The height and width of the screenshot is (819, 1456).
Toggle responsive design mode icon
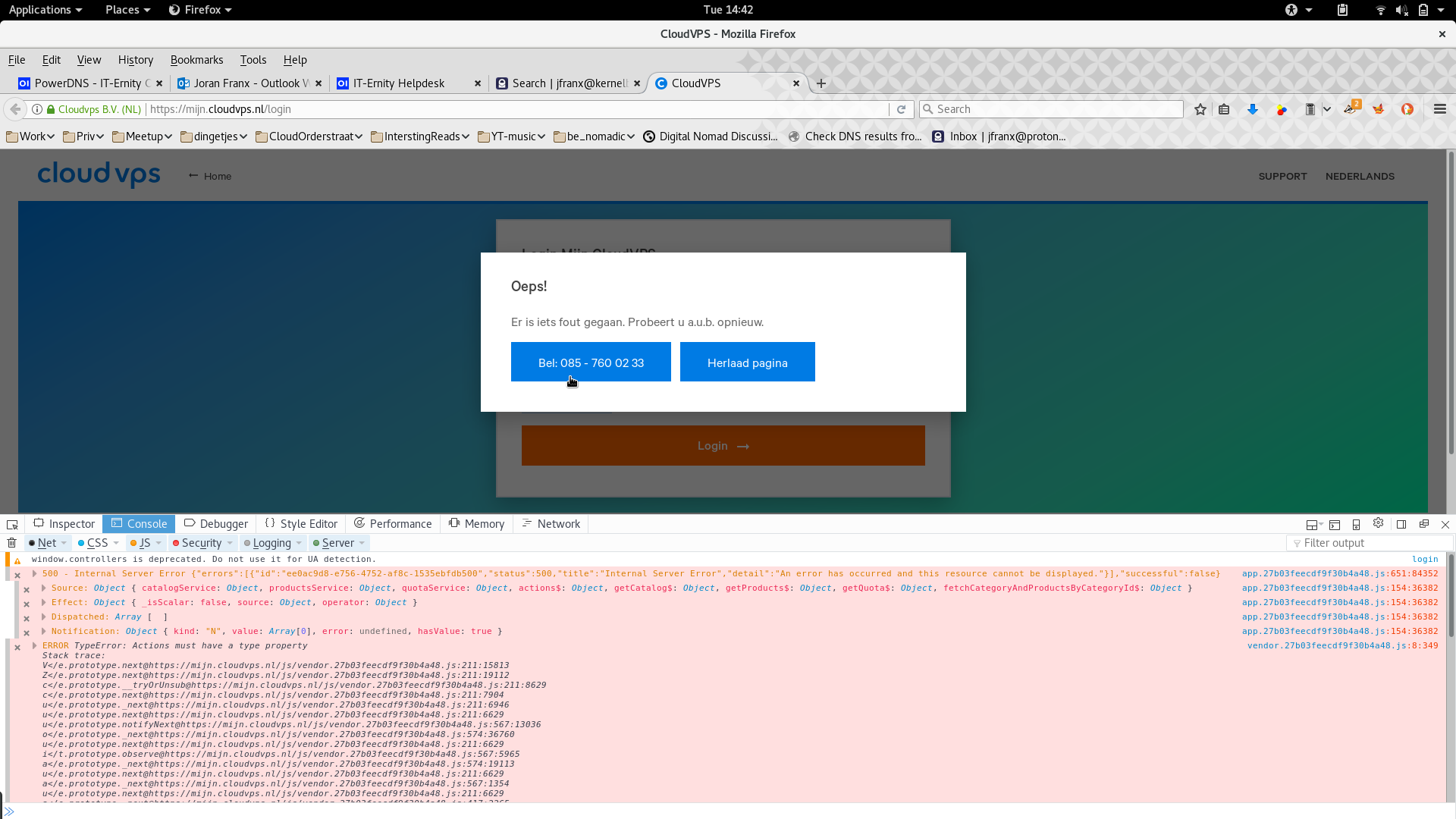tap(1357, 524)
